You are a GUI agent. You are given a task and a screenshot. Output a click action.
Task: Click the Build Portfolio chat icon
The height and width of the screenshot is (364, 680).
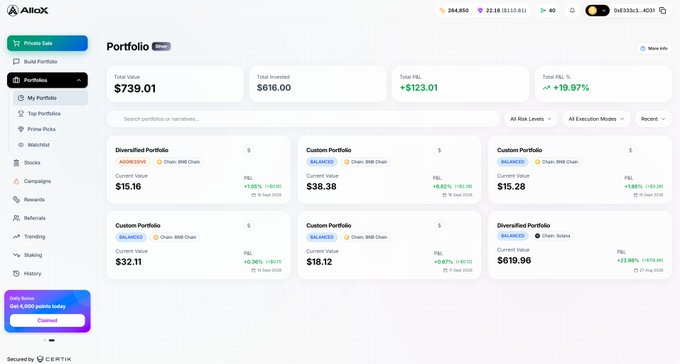click(16, 62)
